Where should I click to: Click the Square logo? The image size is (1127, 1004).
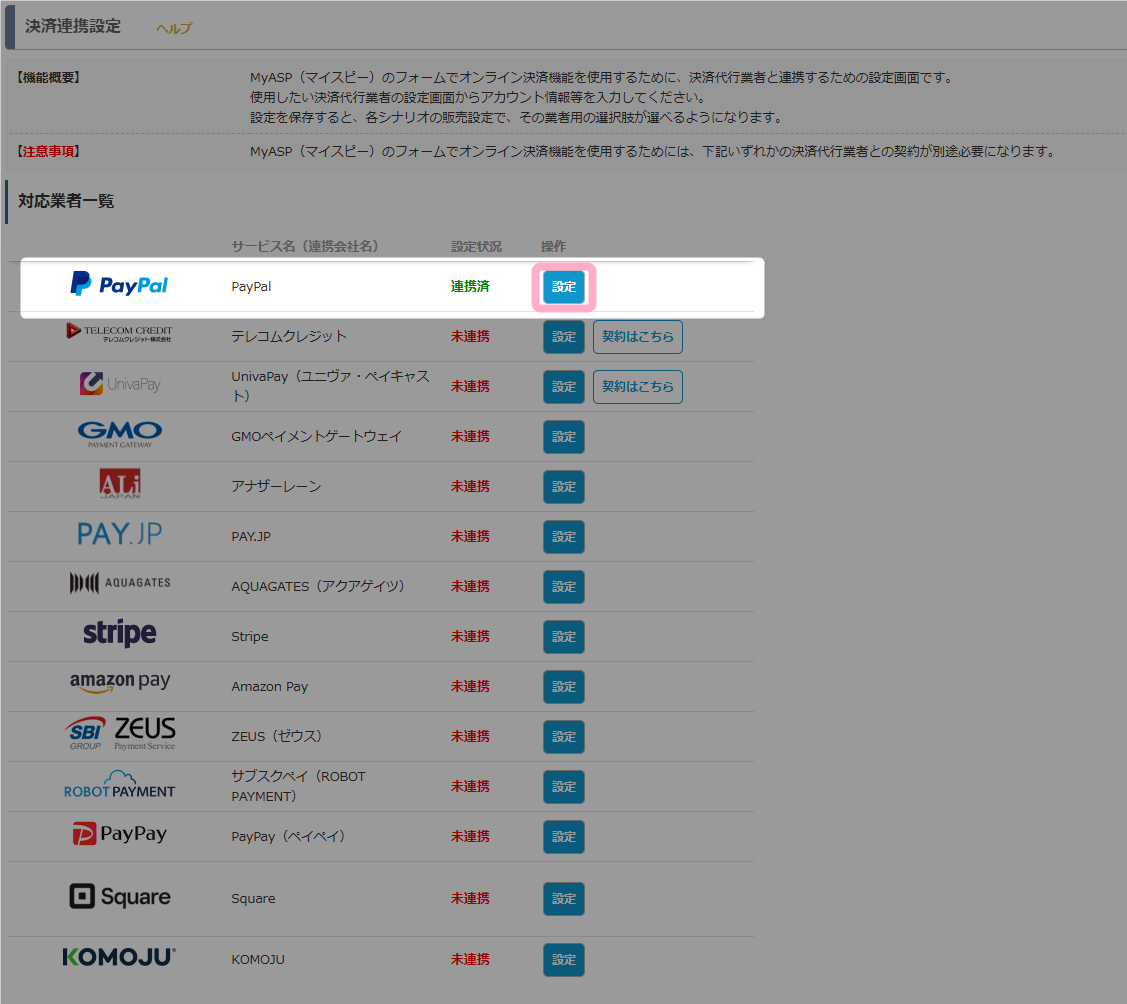119,897
